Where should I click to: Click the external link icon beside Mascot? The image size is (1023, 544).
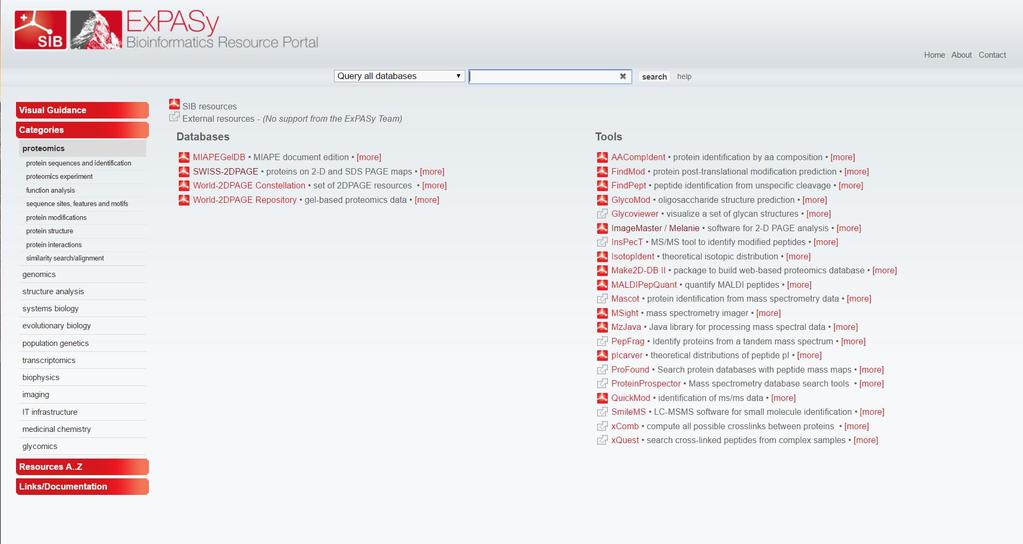602,298
